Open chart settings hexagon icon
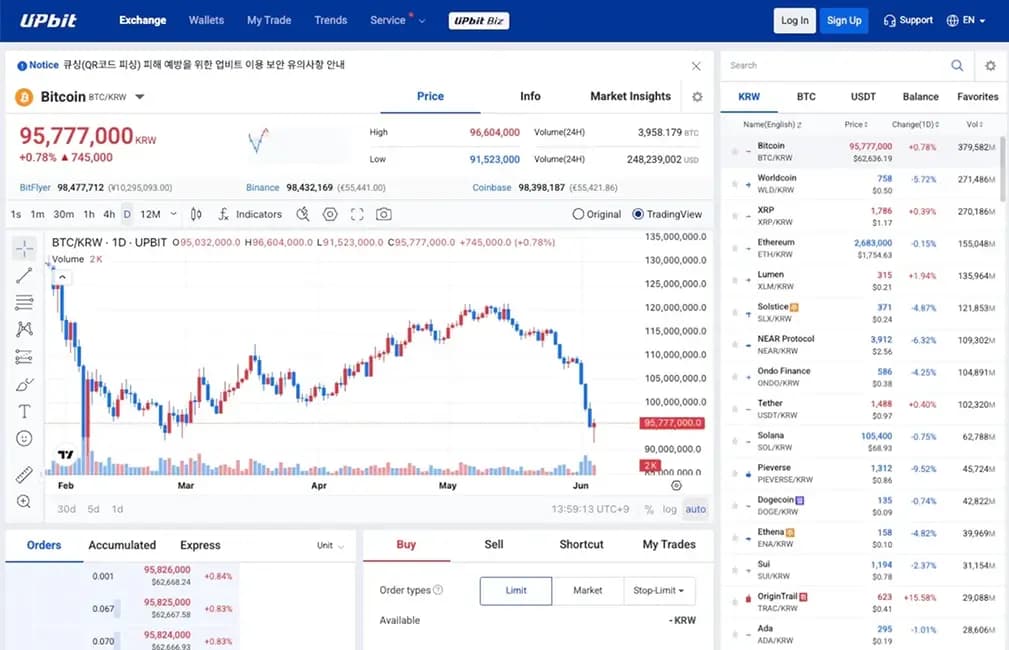 pos(330,214)
